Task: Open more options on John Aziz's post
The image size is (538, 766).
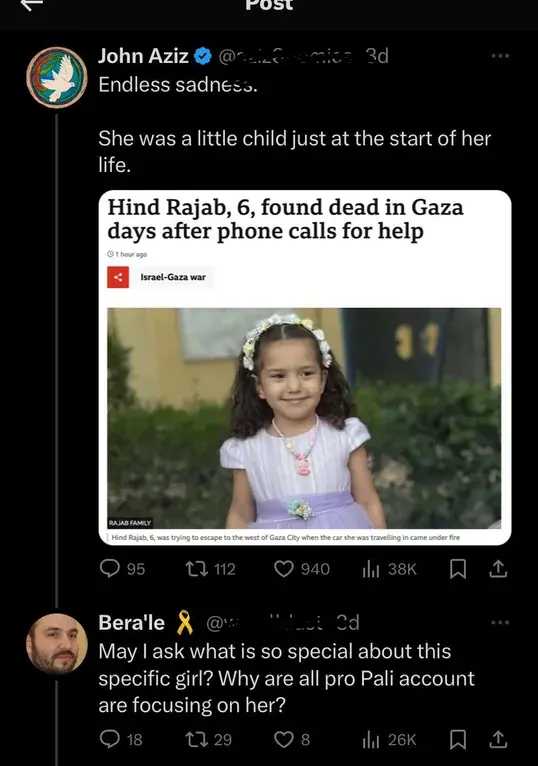Action: 500,56
